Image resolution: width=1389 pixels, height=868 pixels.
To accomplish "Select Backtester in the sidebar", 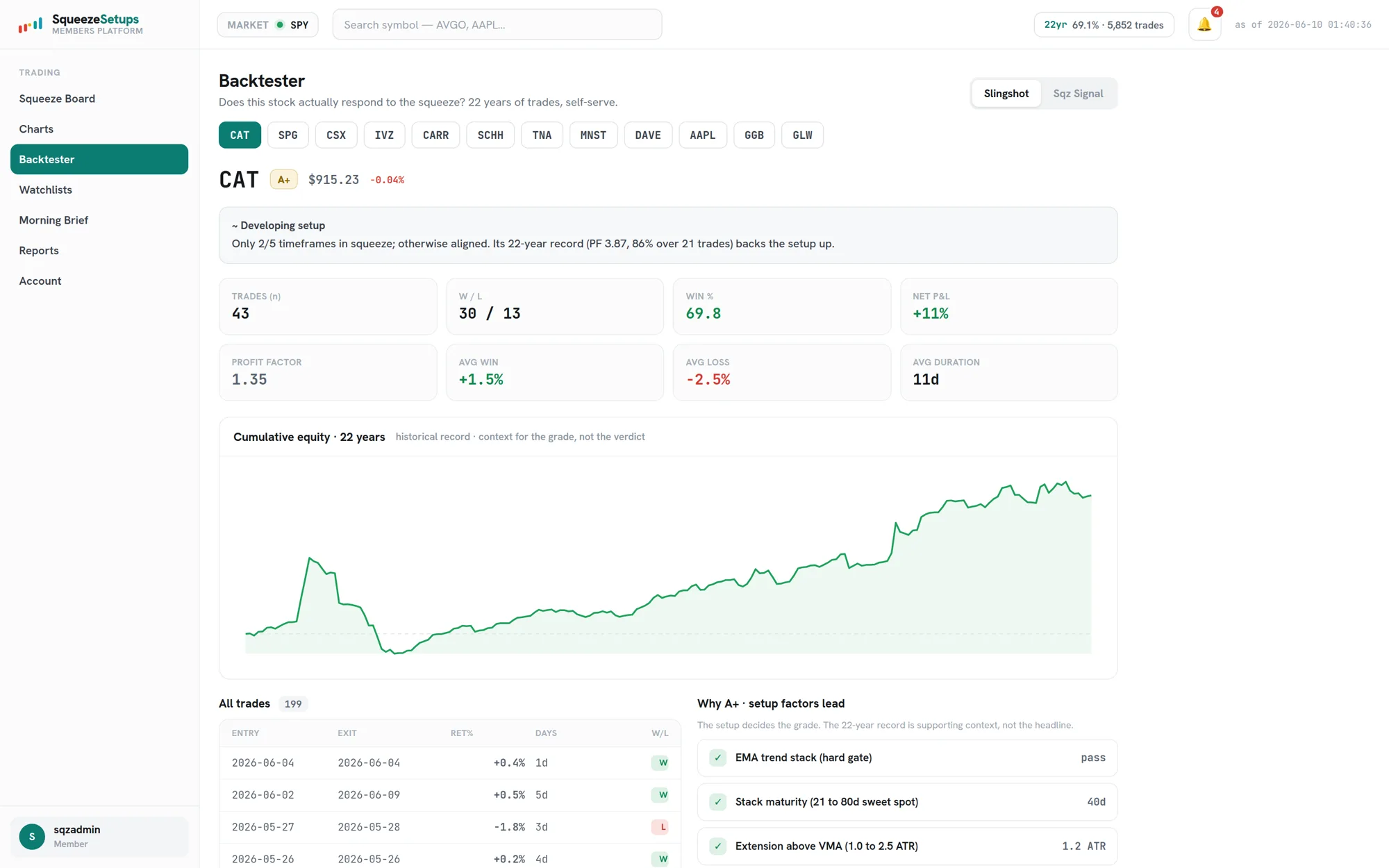I will 99,159.
